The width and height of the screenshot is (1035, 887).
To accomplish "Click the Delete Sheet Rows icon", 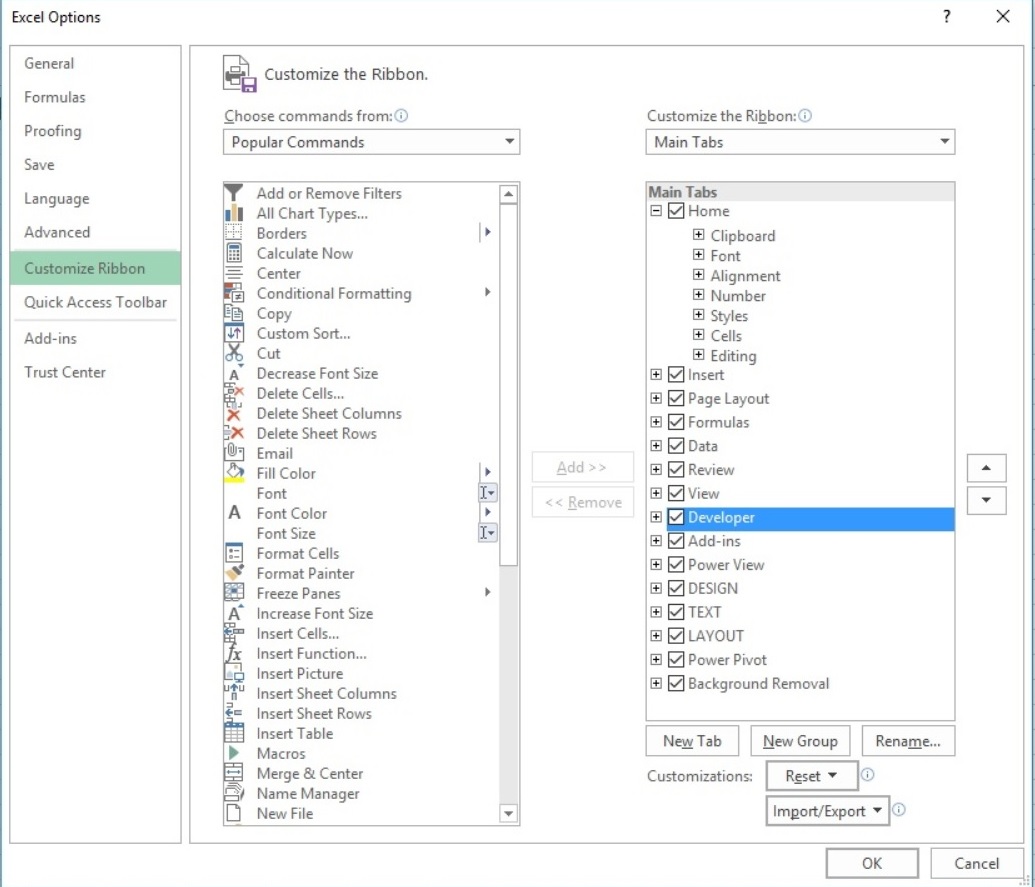I will point(234,434).
